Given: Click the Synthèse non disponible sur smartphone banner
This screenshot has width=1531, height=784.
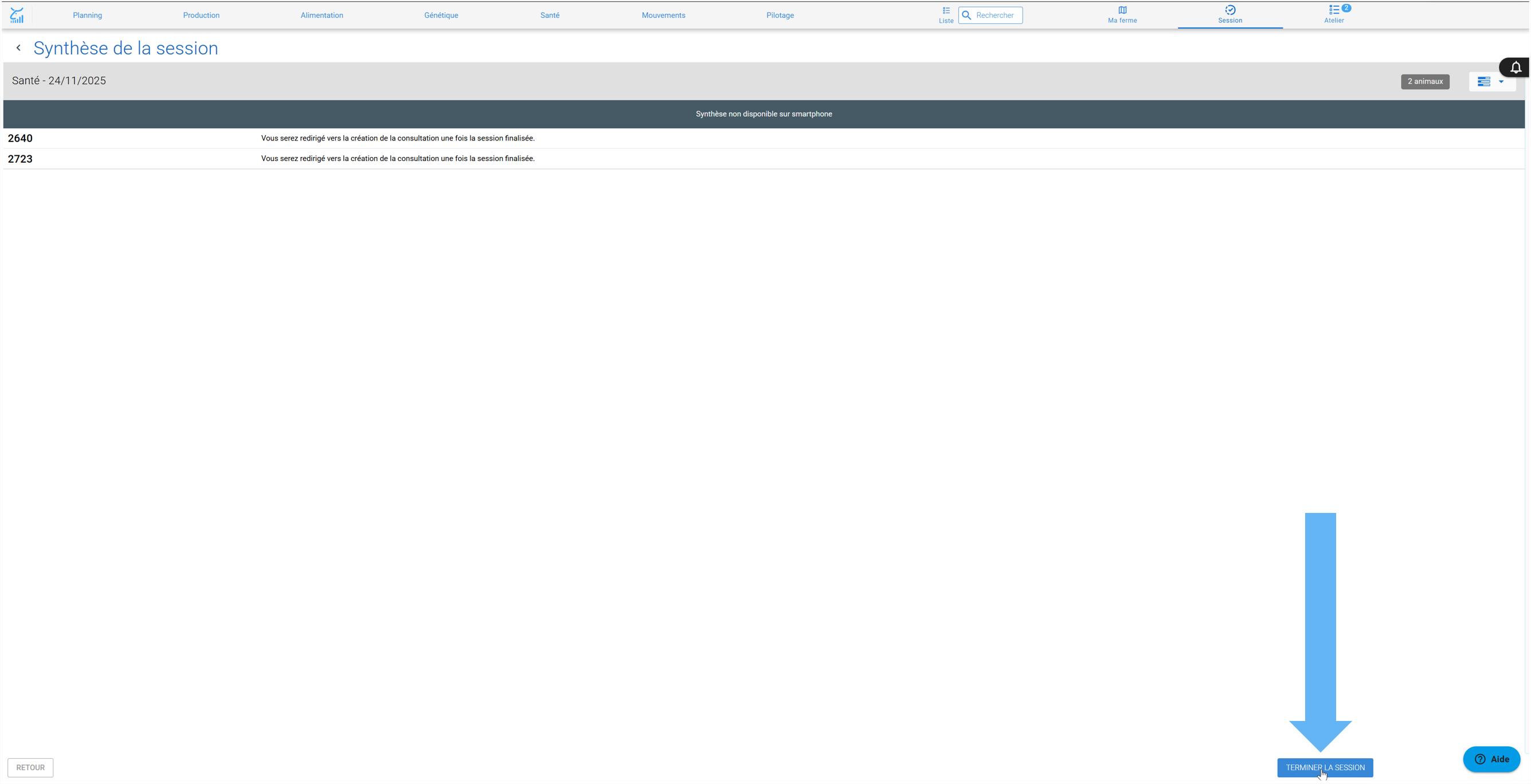Looking at the screenshot, I should click(763, 114).
